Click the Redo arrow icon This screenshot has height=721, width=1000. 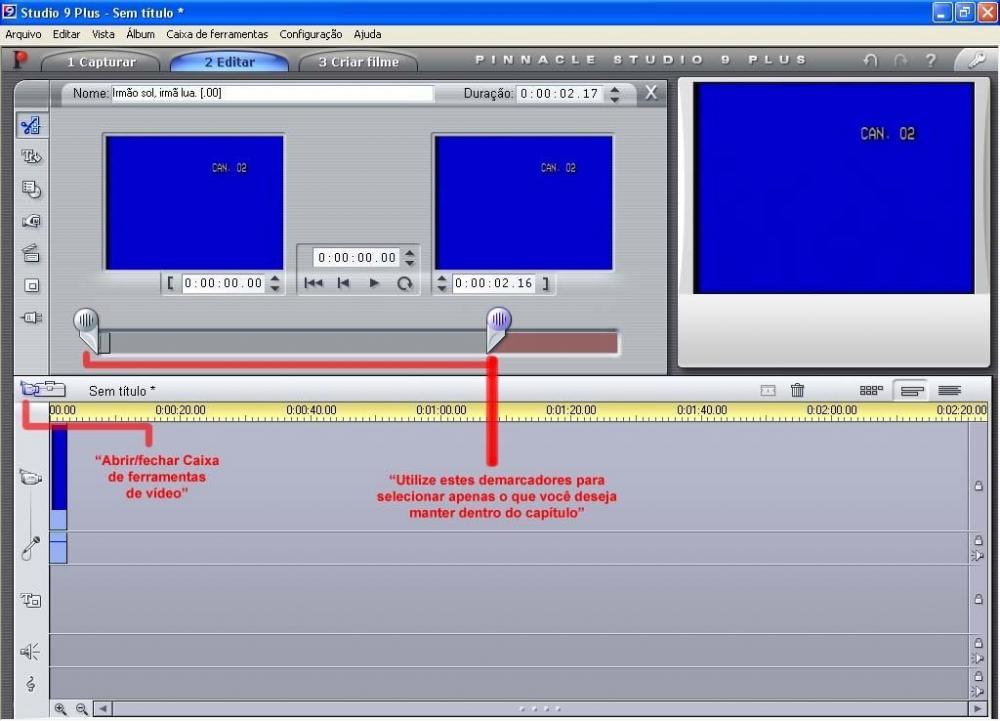(901, 61)
